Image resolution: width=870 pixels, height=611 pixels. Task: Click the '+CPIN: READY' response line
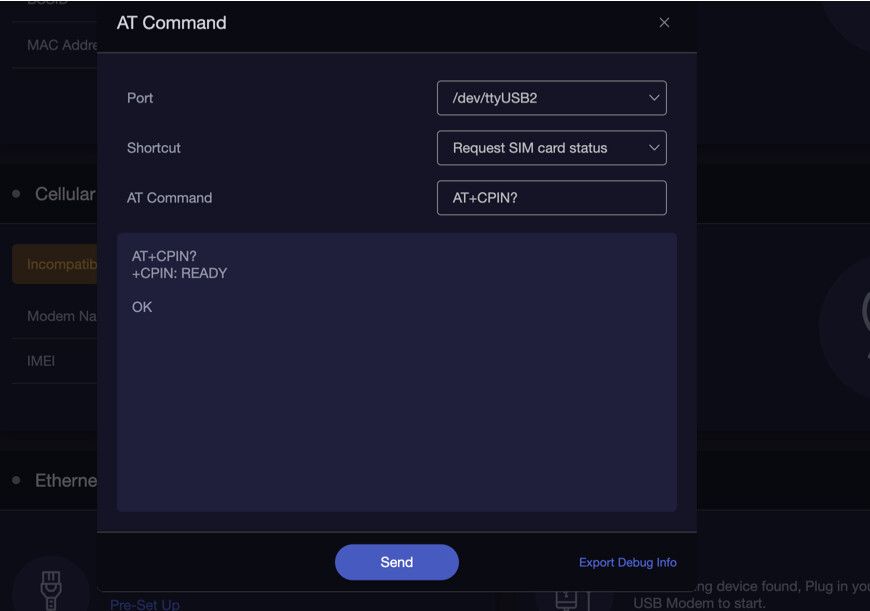pyautogui.click(x=179, y=274)
